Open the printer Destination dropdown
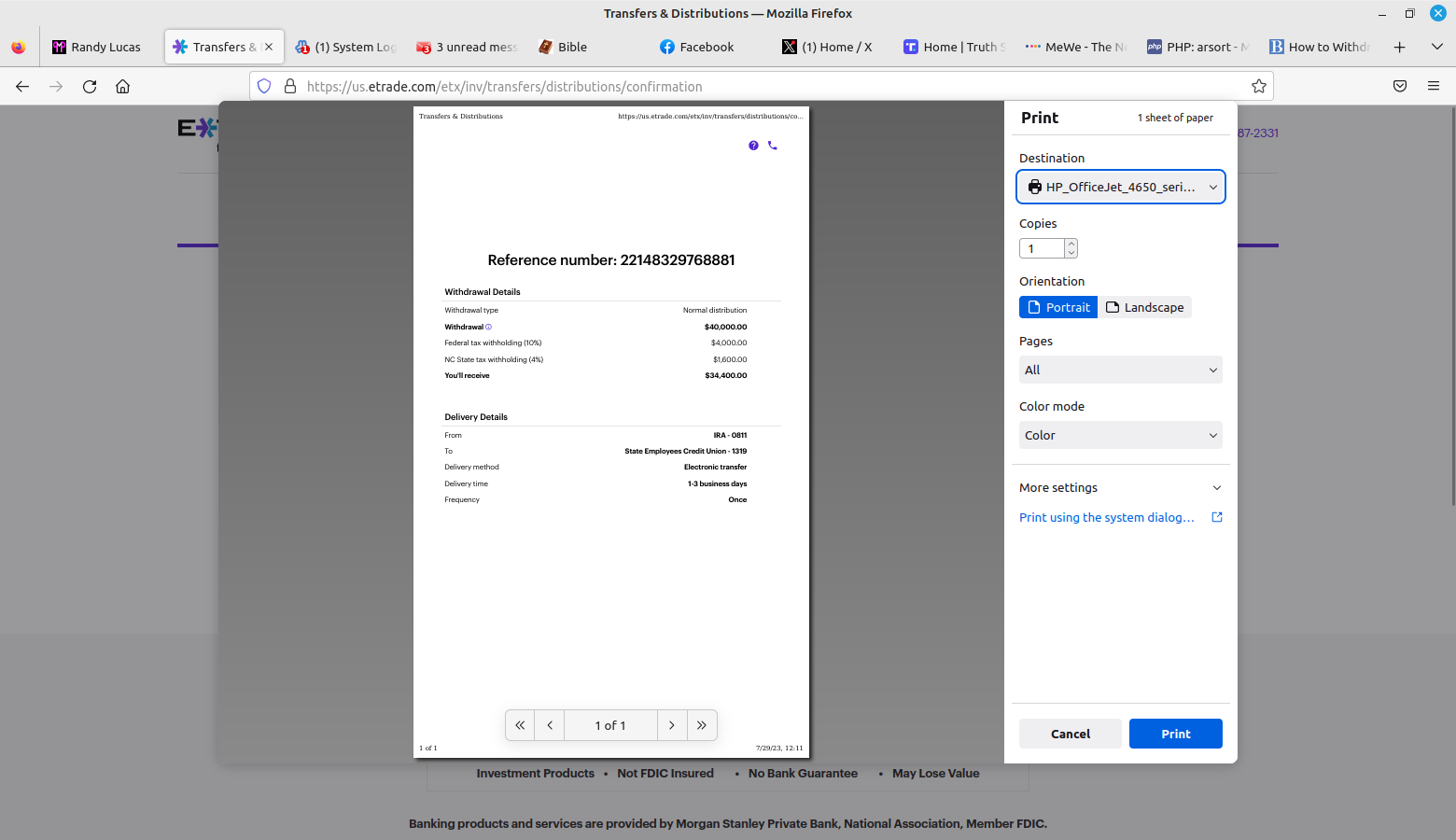1456x840 pixels. click(x=1120, y=187)
